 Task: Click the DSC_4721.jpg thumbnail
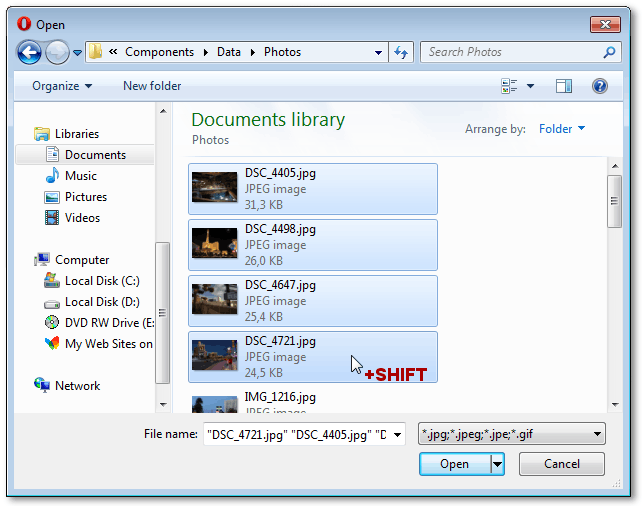tap(215, 355)
